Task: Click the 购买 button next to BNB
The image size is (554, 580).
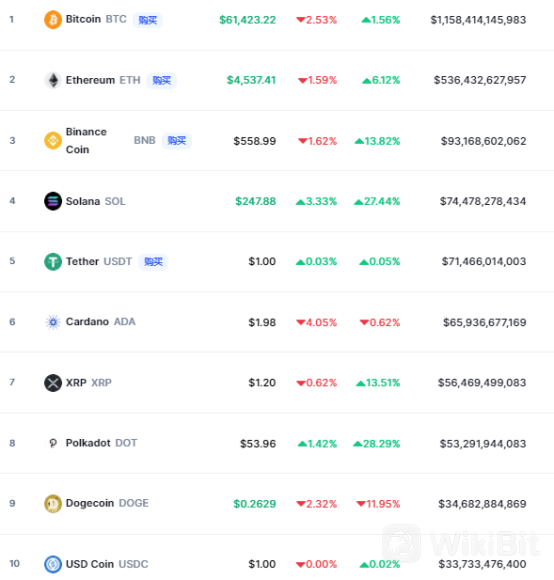Action: coord(176,141)
